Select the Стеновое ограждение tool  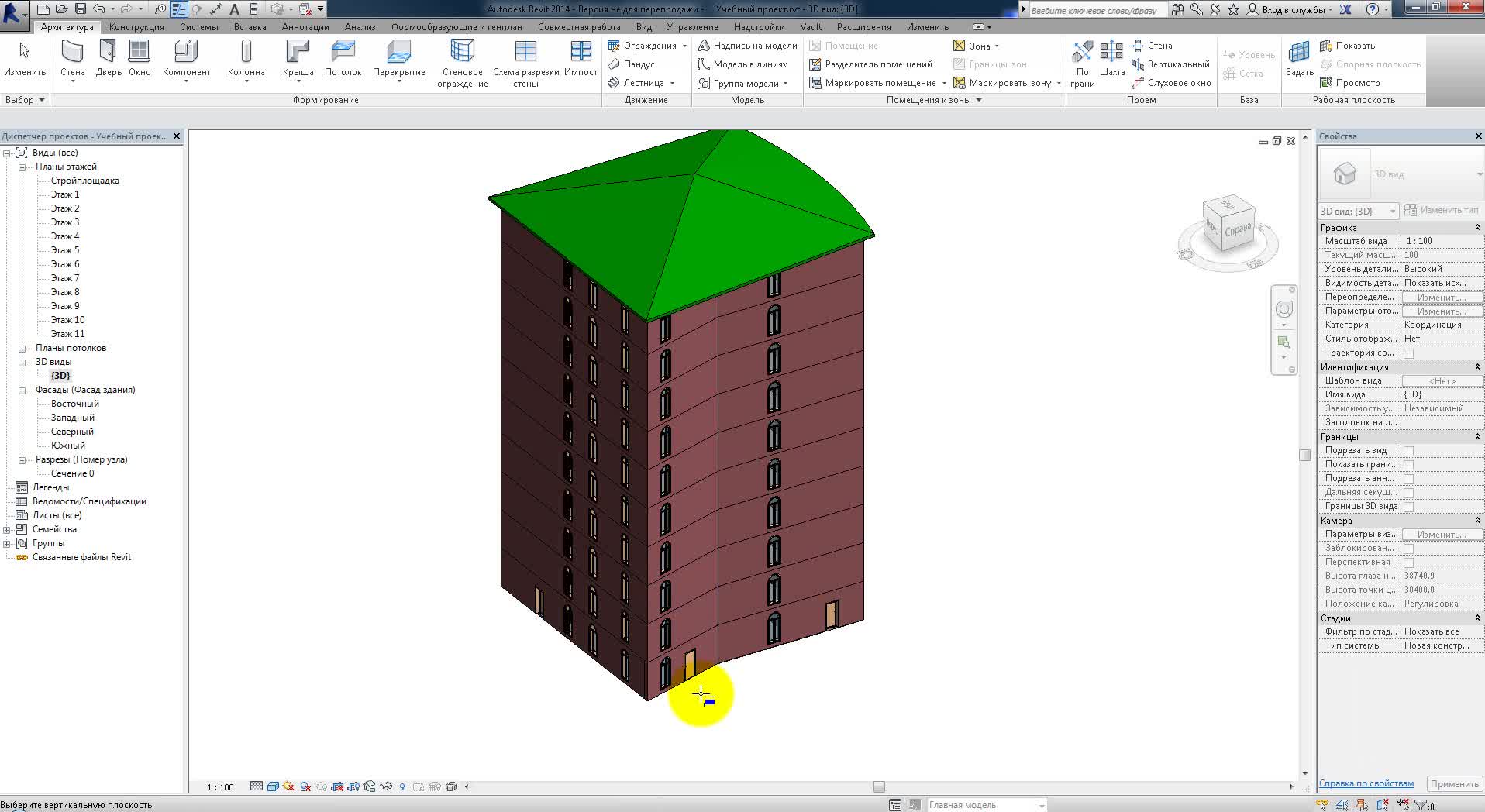point(462,64)
